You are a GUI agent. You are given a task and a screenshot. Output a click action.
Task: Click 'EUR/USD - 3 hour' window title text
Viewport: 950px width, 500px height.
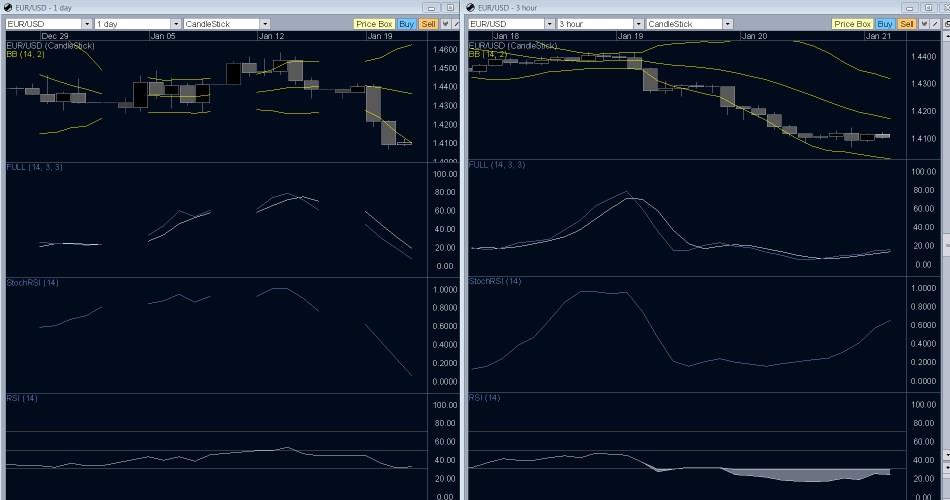tap(507, 8)
